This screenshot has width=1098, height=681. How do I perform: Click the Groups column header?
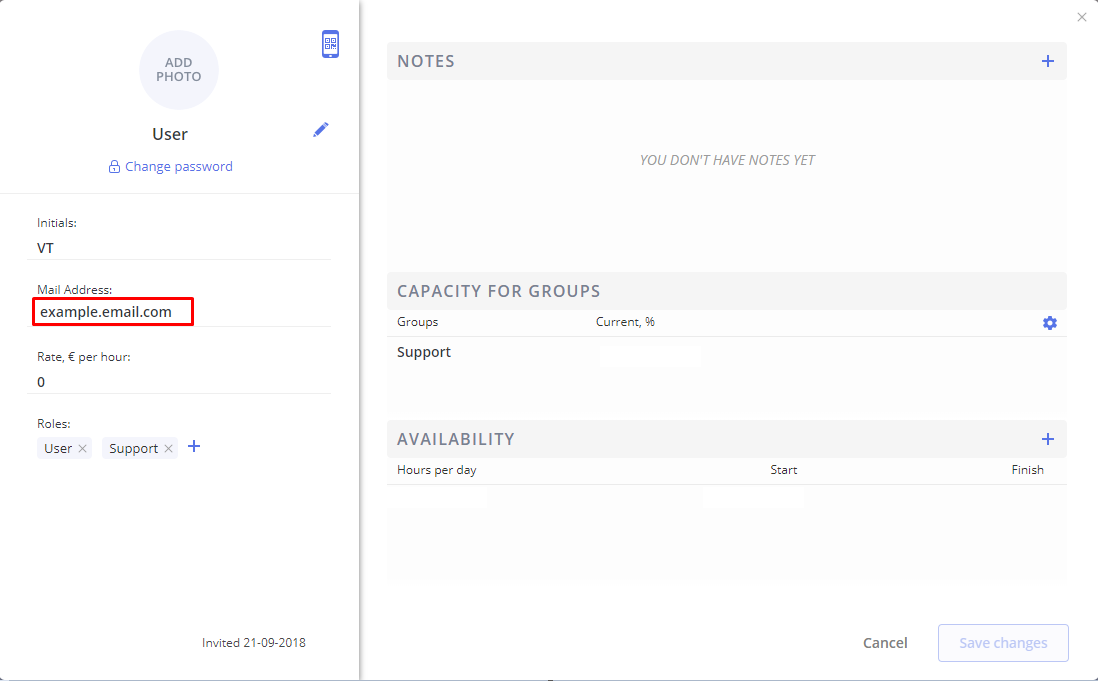tap(417, 322)
